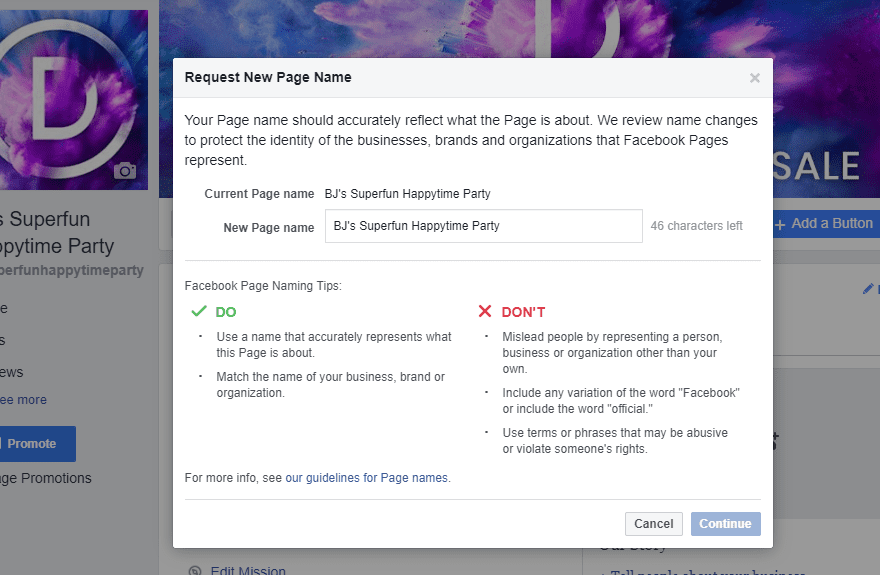
Task: Click the green DO checkmark icon
Action: coord(199,311)
